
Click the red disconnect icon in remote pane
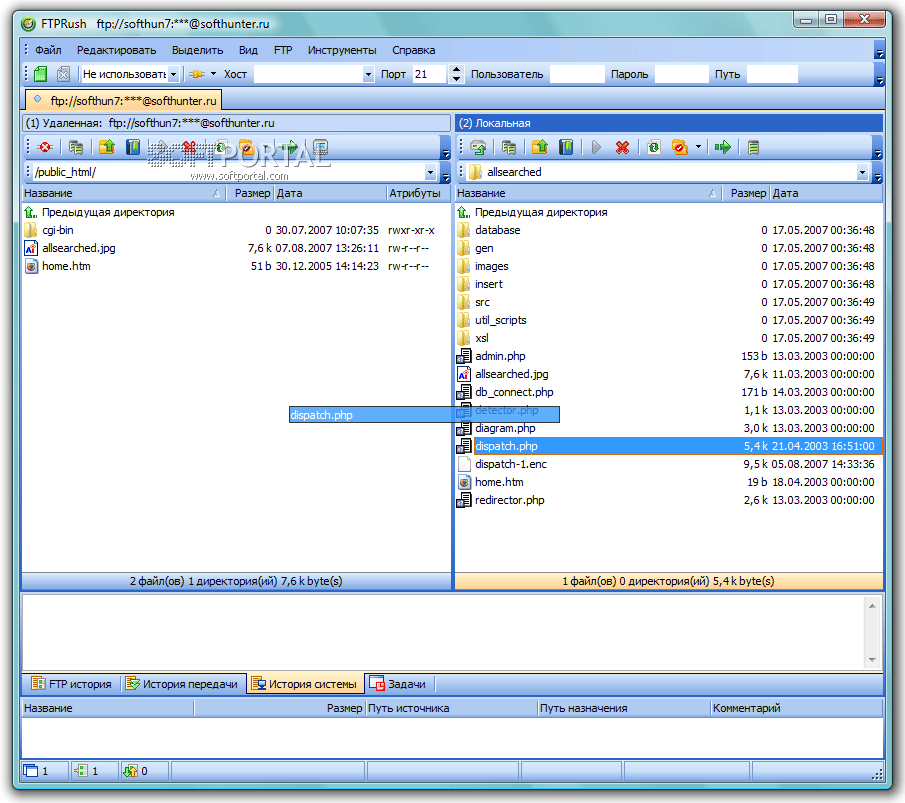pos(44,148)
